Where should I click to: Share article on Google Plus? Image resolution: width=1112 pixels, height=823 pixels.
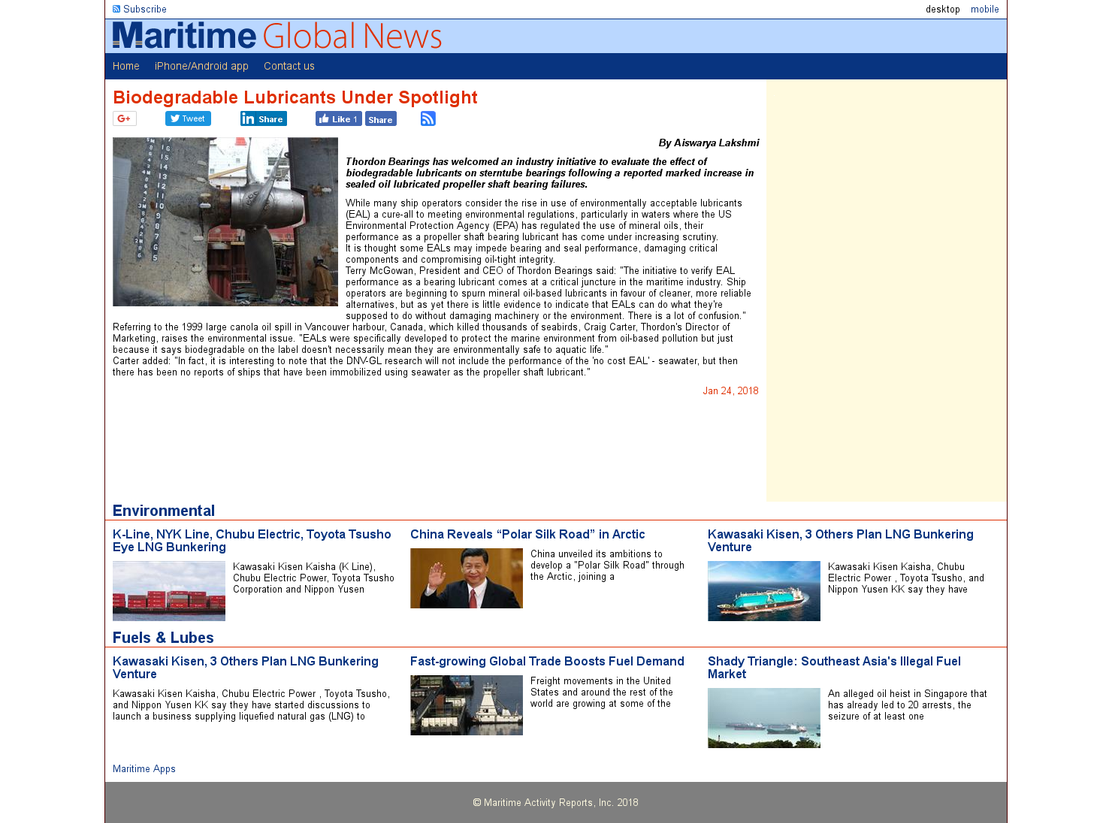124,118
